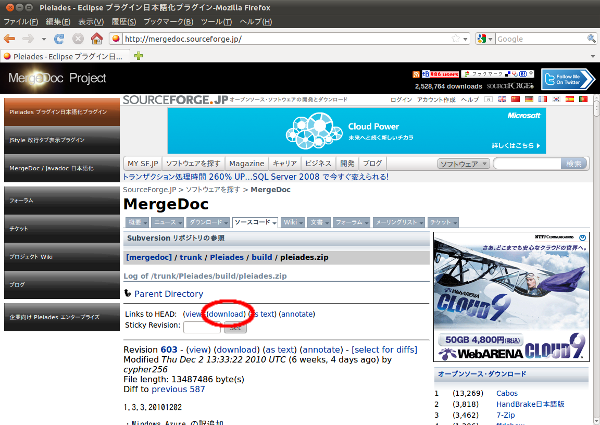This screenshot has height=425, width=600.
Task: Click the UK flag language icon
Action: point(502,99)
